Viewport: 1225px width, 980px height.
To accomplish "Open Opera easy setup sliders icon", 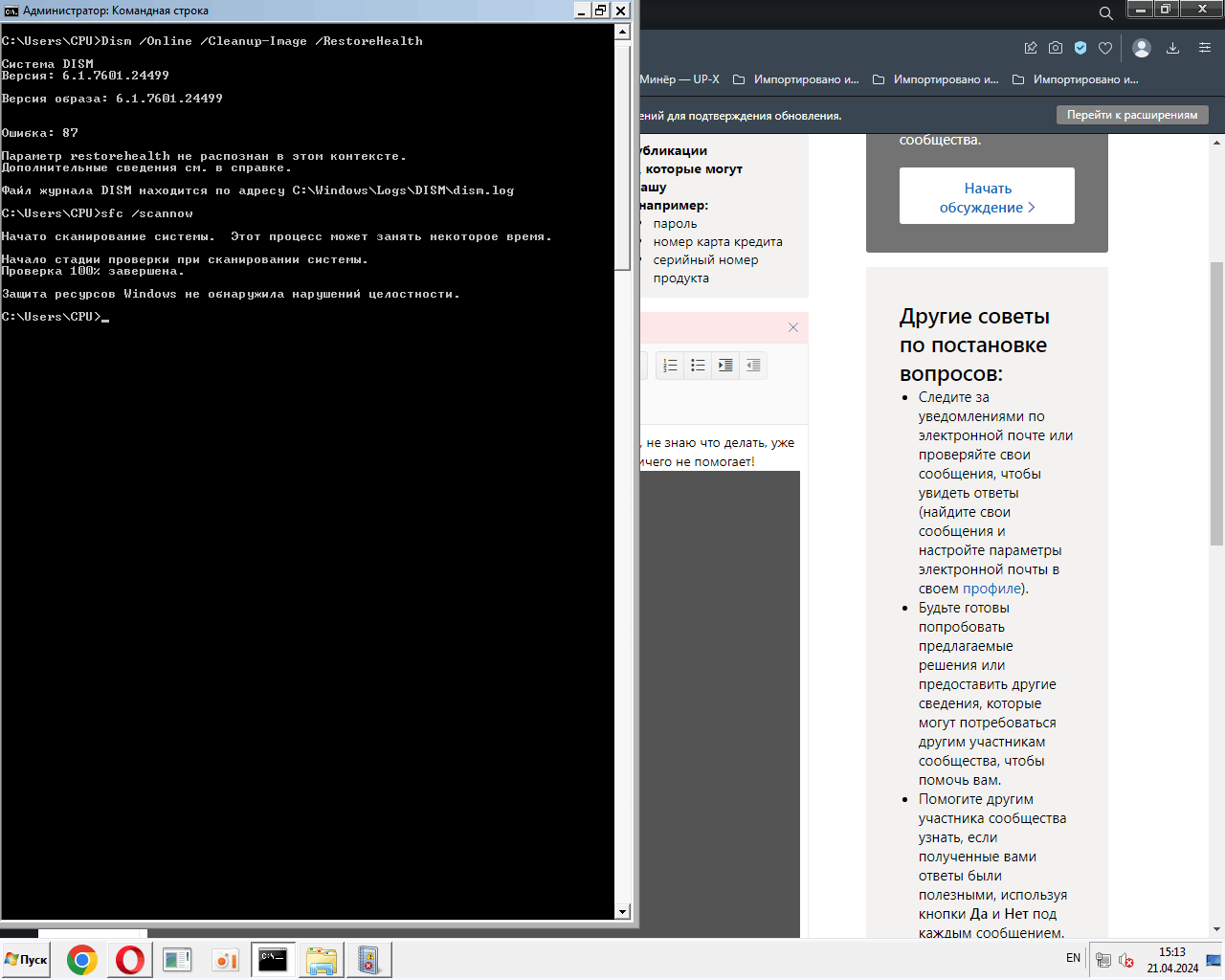I will pyautogui.click(x=1205, y=48).
